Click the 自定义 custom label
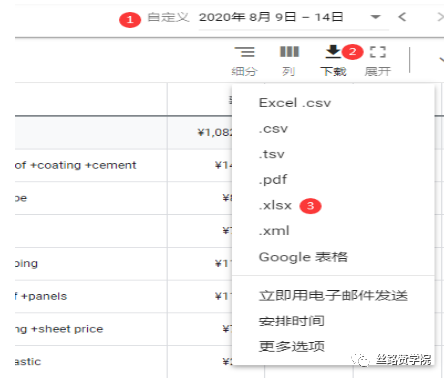Screen dimensions: 444x379 (168, 17)
